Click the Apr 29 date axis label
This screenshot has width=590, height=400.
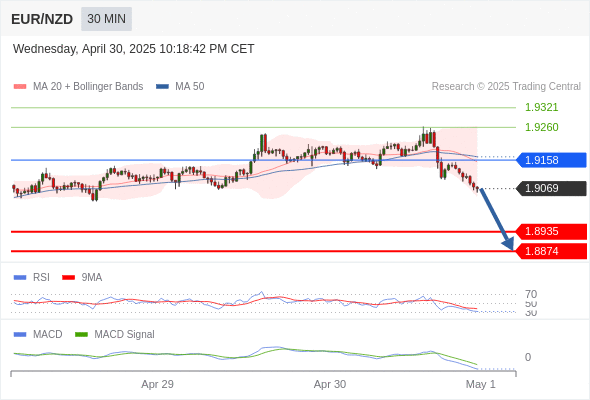tap(157, 384)
